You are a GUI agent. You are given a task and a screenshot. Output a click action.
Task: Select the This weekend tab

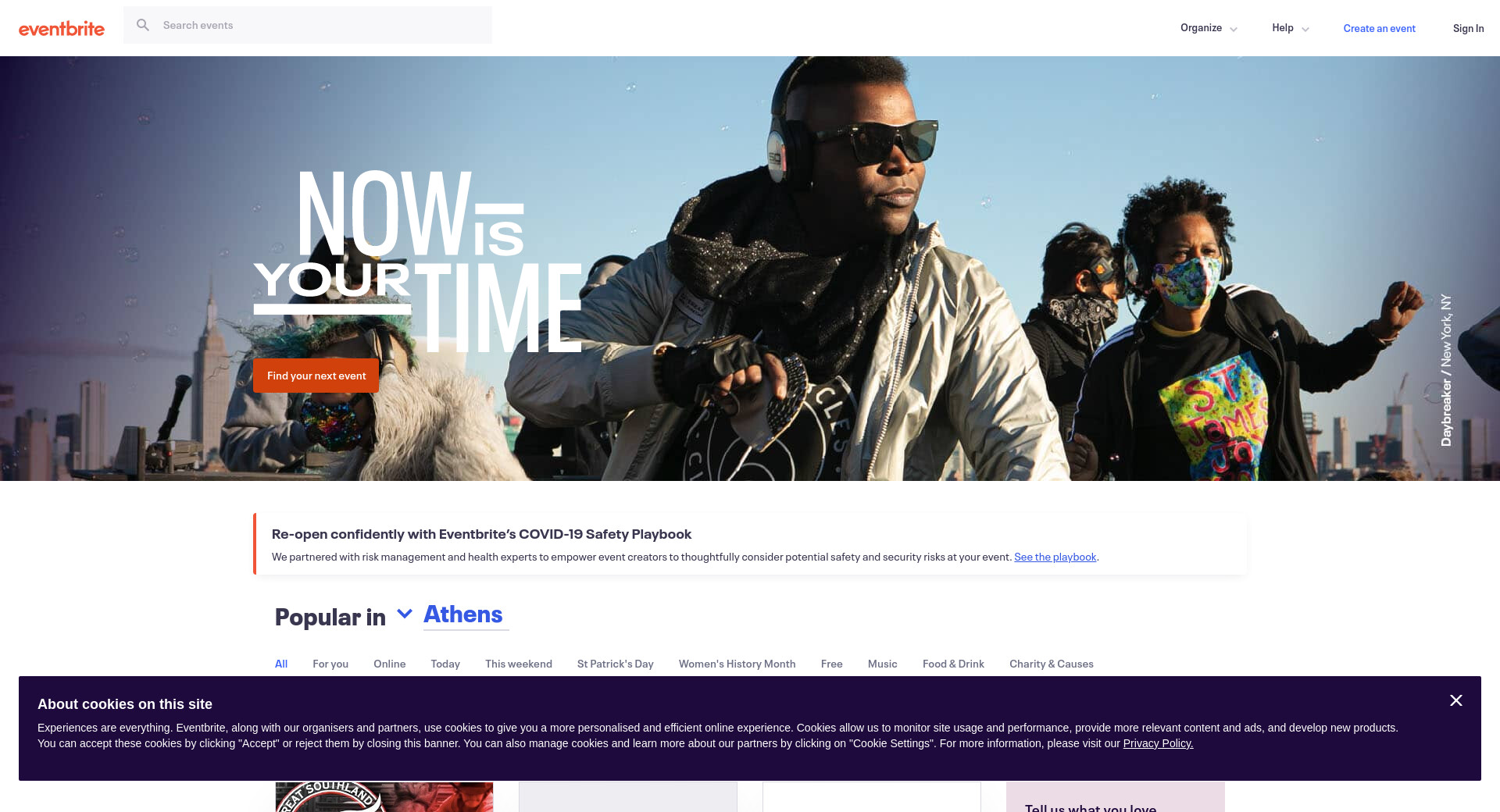click(519, 664)
